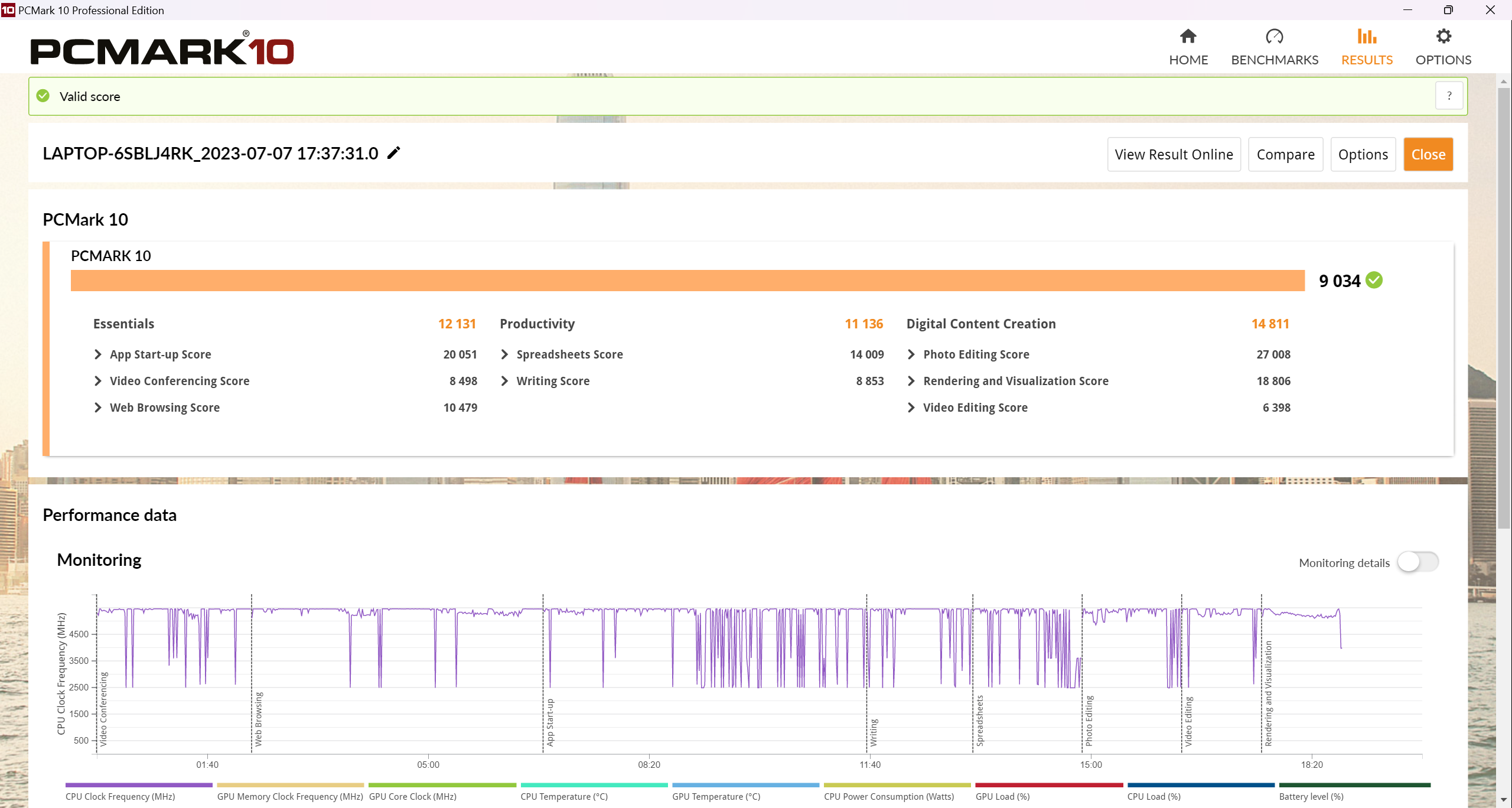Image resolution: width=1512 pixels, height=808 pixels.
Task: Toggle CPU Power Consumption legend swatch
Action: tap(897, 785)
